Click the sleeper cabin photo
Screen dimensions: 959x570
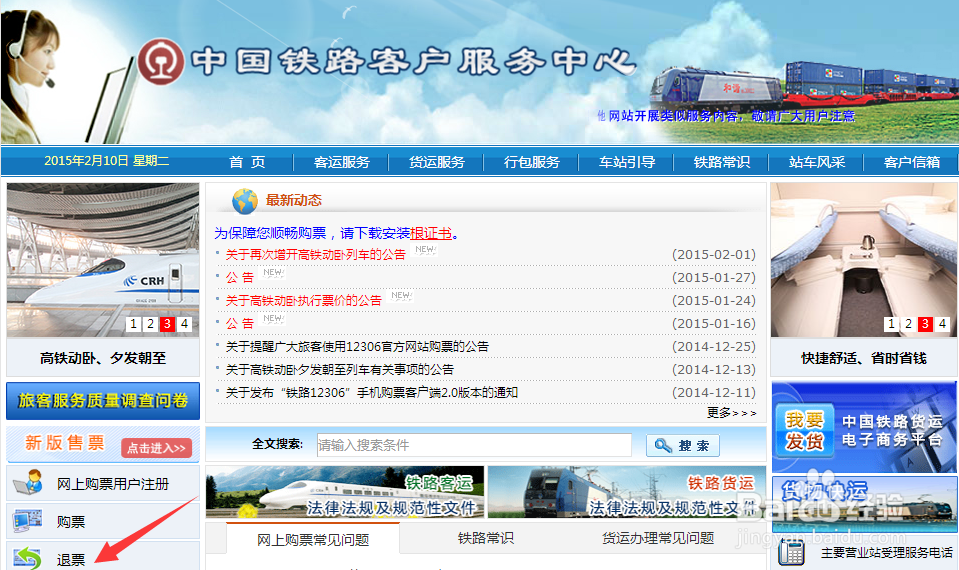[x=864, y=260]
